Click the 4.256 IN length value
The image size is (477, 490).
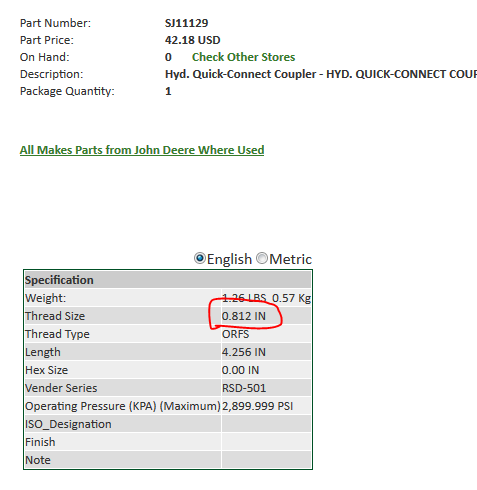point(244,352)
